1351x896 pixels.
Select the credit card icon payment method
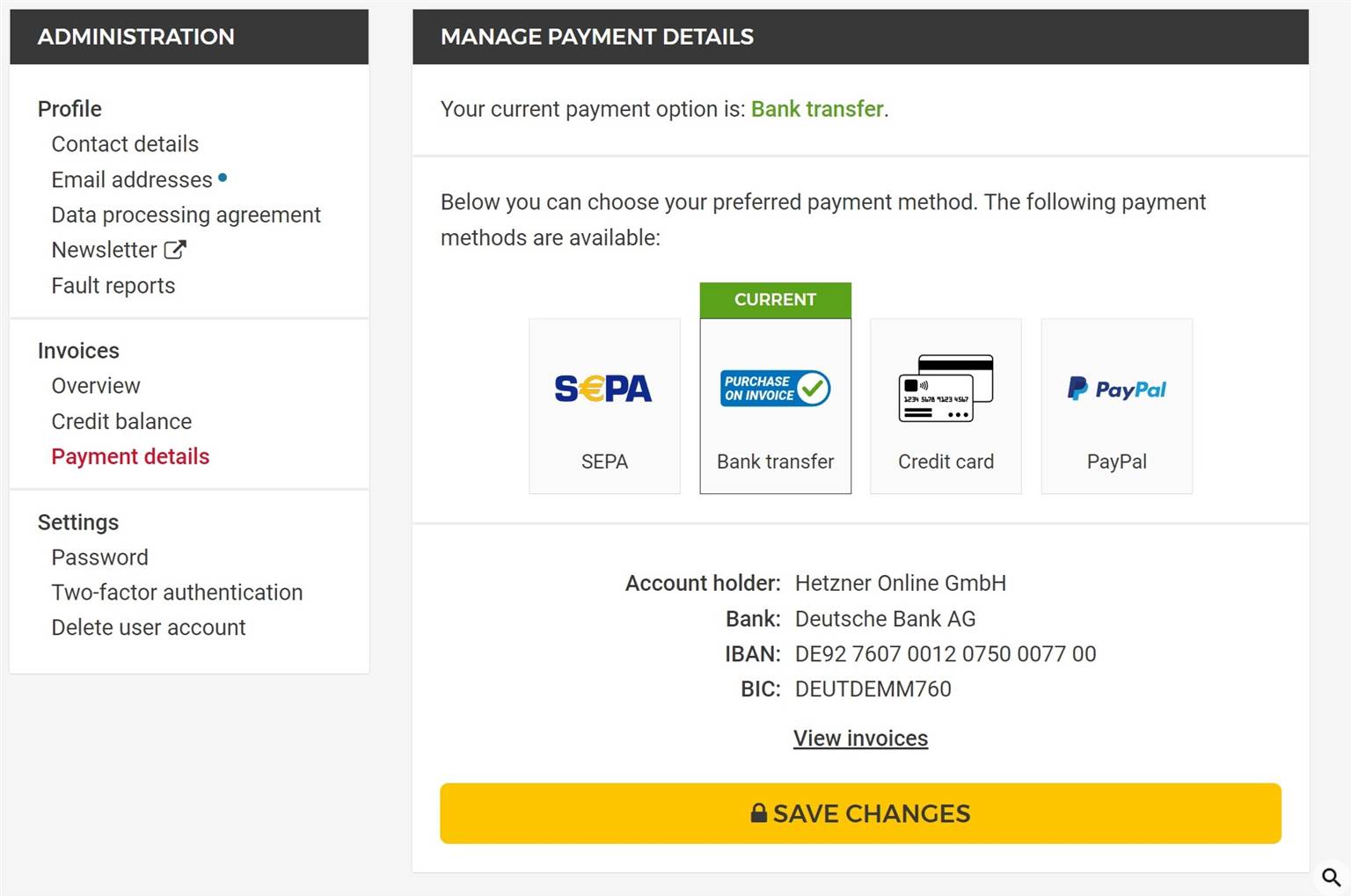tap(946, 388)
